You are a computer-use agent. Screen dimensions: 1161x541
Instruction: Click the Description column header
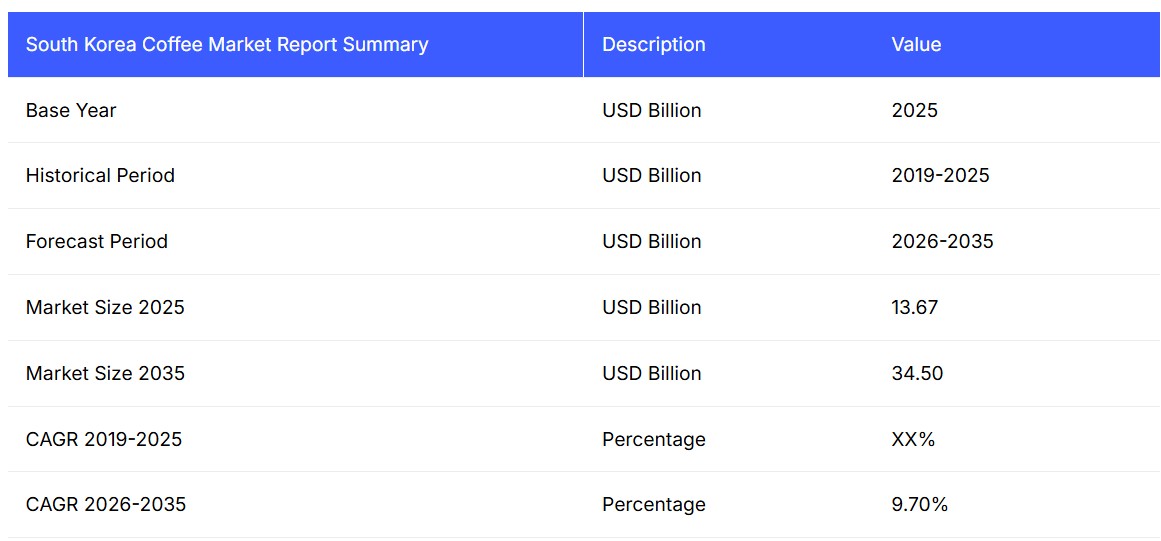[653, 45]
